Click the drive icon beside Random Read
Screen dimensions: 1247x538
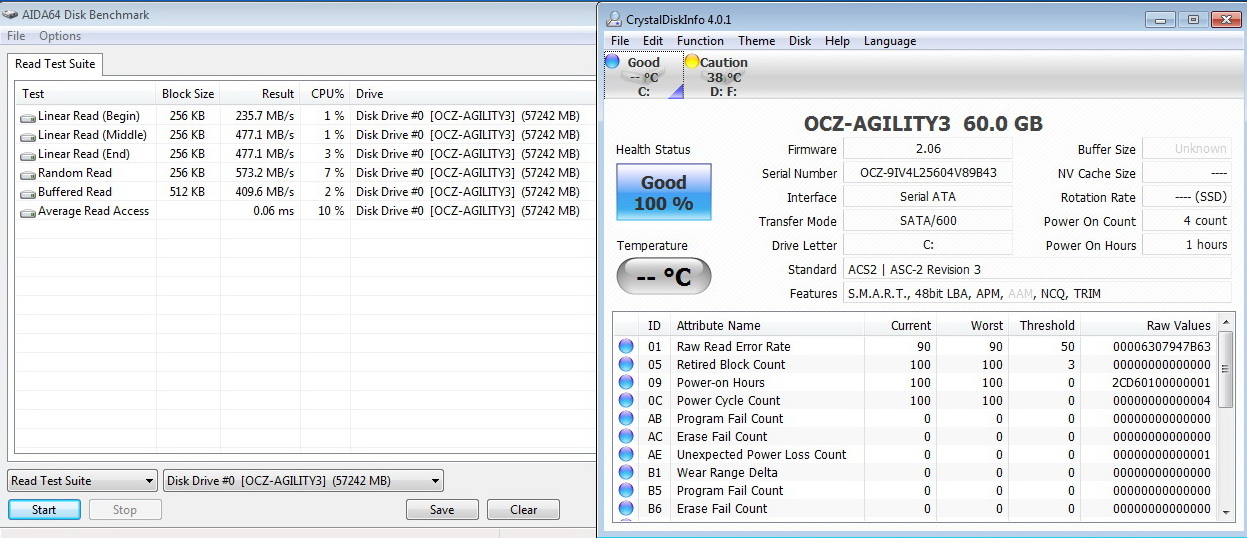pyautogui.click(x=28, y=174)
